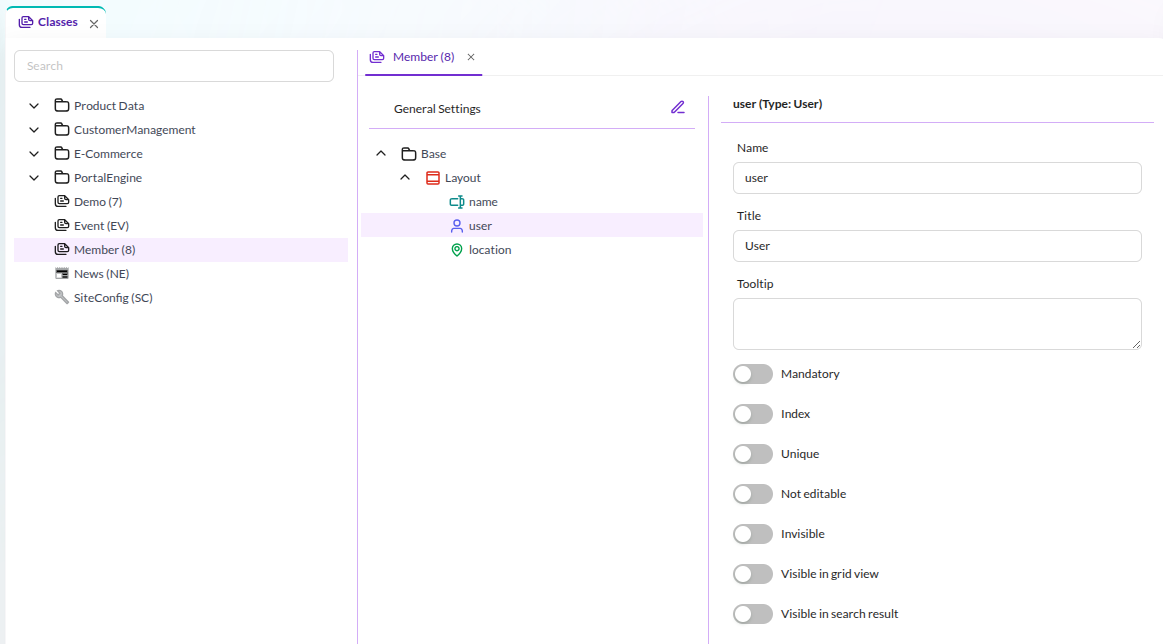Click the 'user (Type: User)' header text
This screenshot has width=1163, height=644.
[x=777, y=104]
